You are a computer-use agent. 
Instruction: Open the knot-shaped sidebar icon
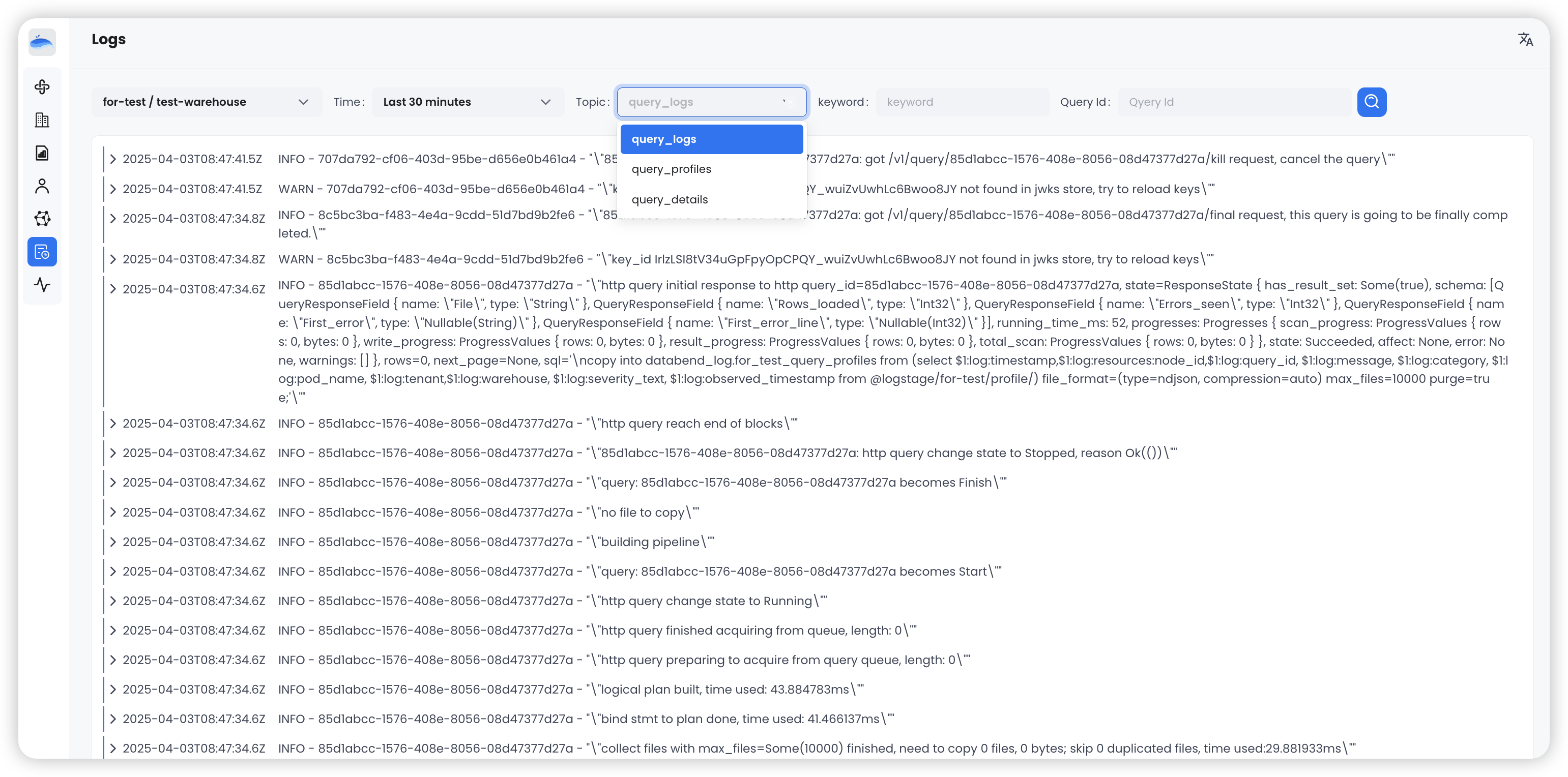(42, 87)
